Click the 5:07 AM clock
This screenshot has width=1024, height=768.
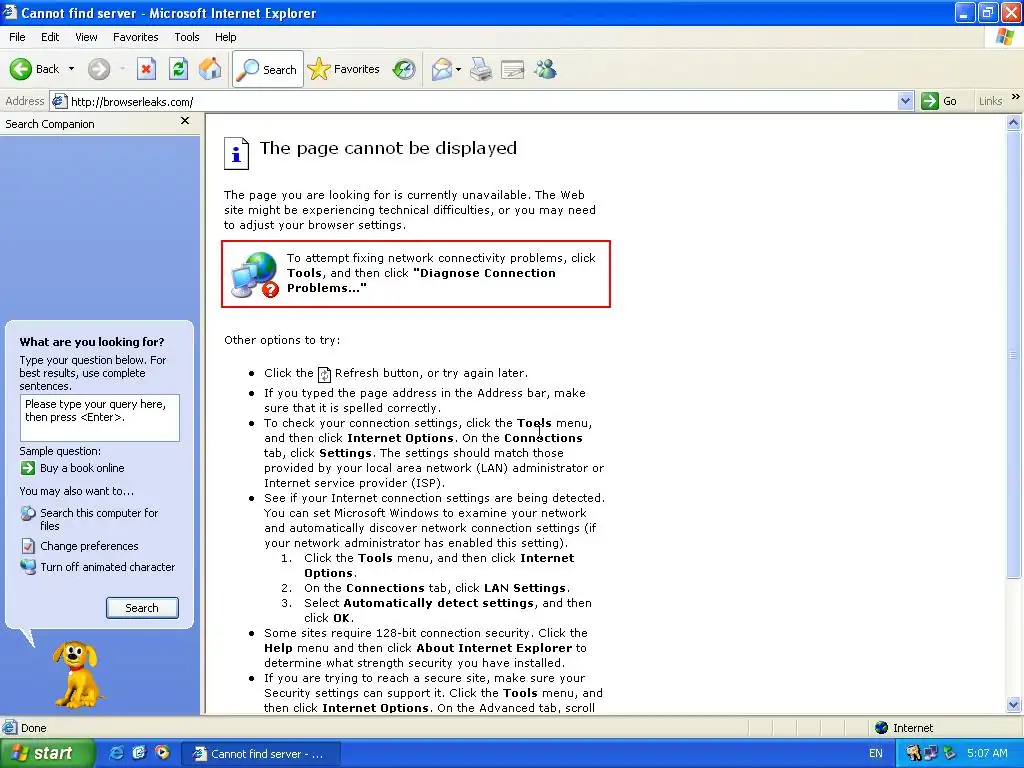(x=987, y=753)
